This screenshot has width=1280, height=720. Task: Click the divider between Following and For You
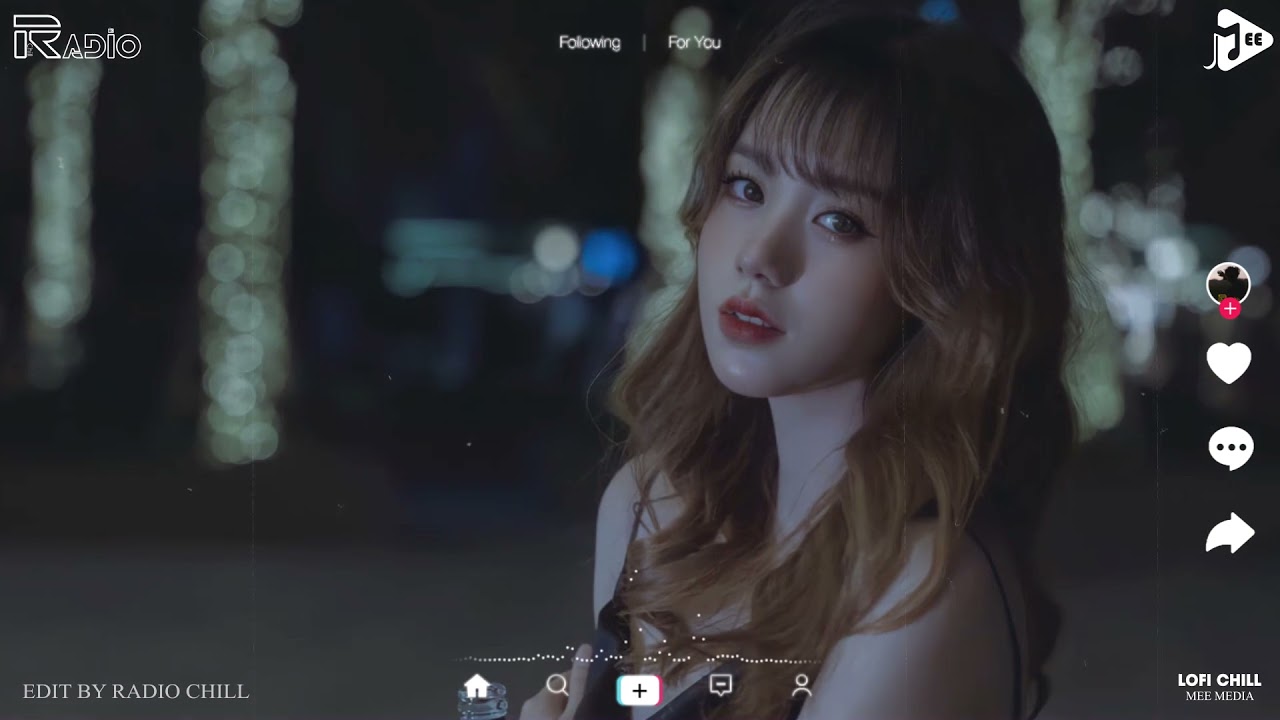[644, 42]
